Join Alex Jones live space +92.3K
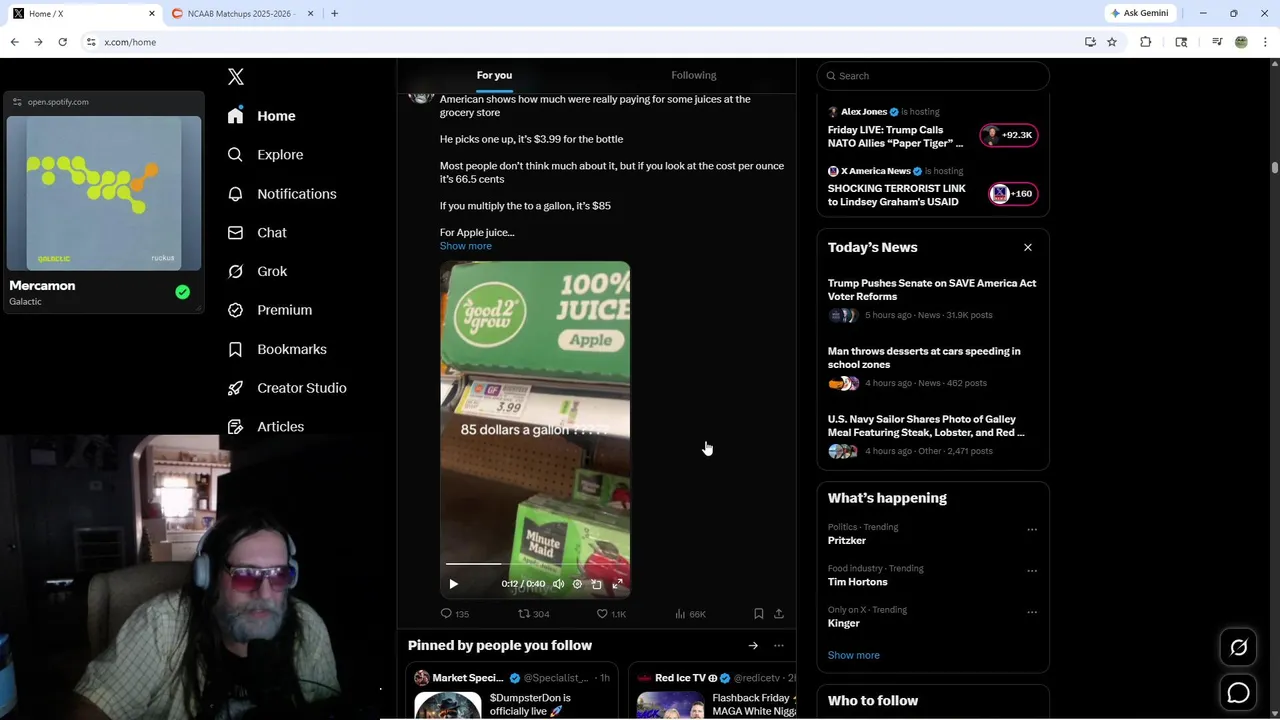The height and width of the screenshot is (720, 1280). [x=1009, y=135]
